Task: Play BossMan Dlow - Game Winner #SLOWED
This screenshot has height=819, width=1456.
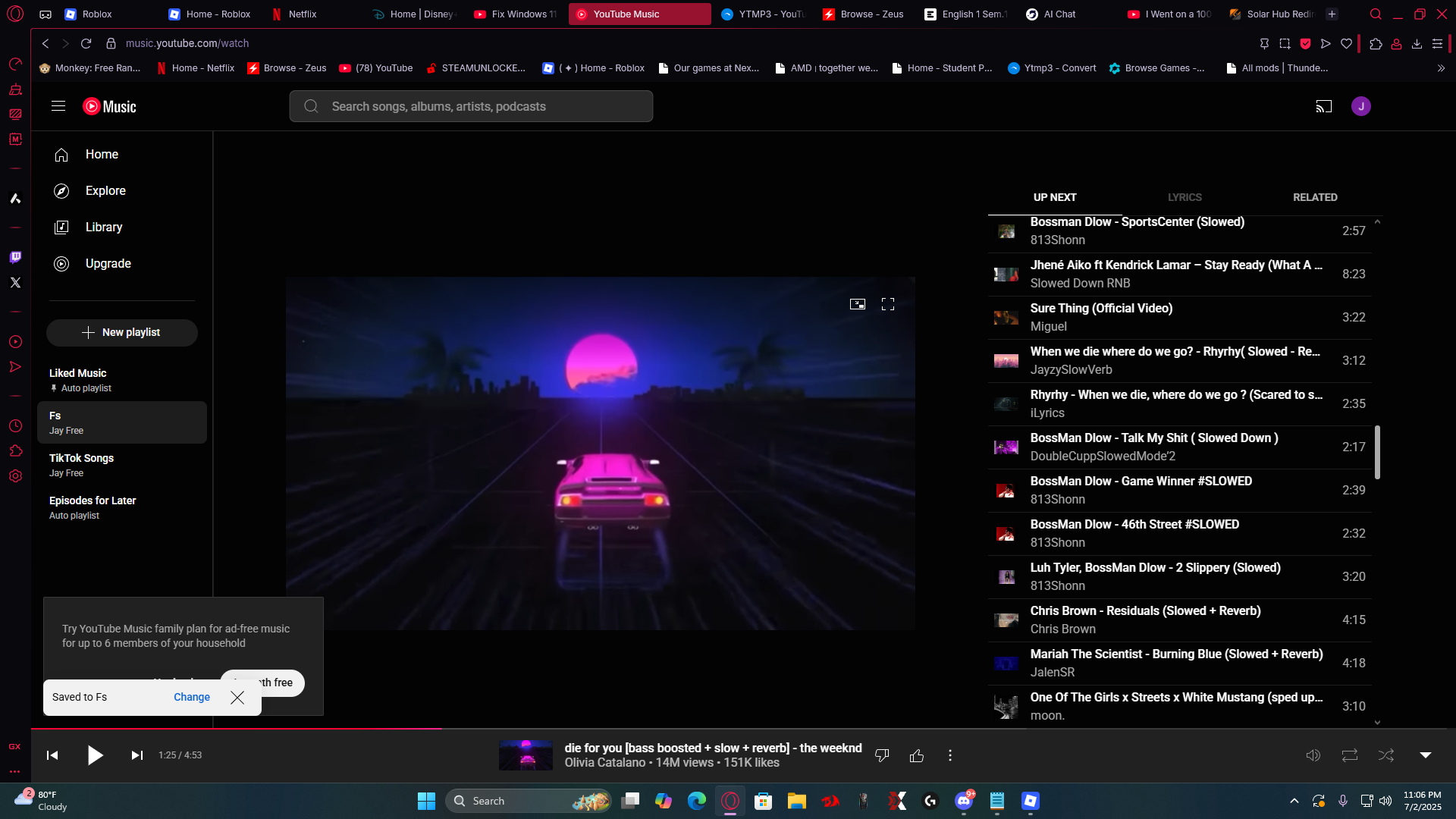Action: point(1179,491)
